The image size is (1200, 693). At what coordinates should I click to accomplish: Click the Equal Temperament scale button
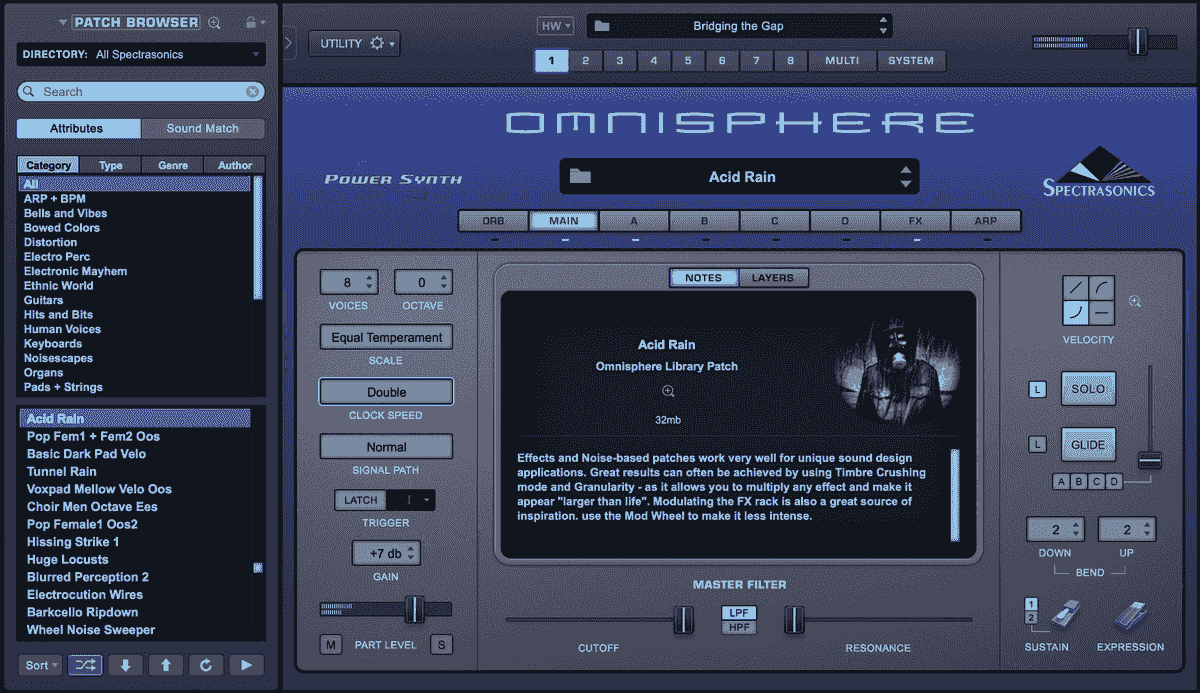(386, 337)
